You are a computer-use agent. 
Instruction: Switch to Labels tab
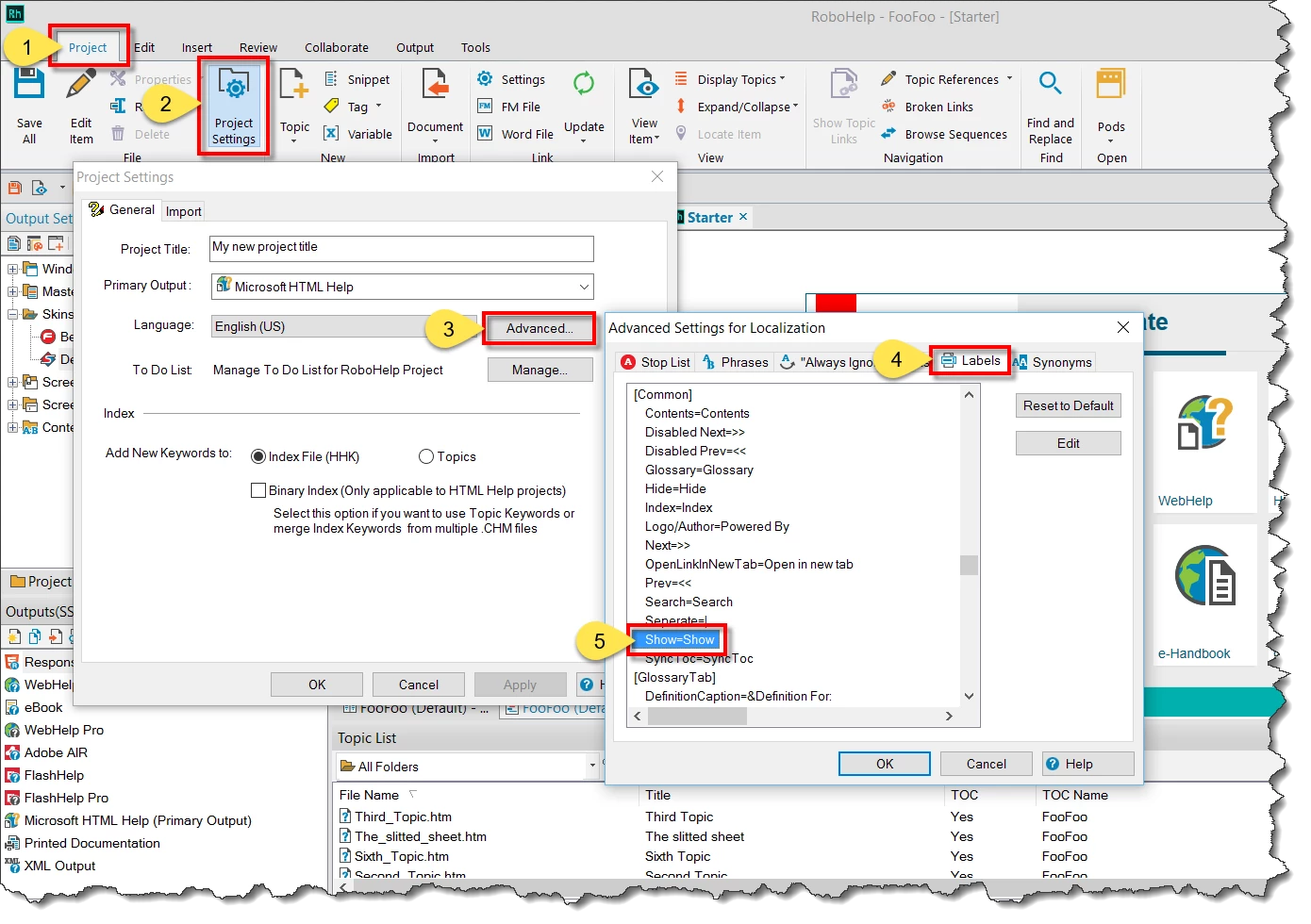tap(971, 361)
